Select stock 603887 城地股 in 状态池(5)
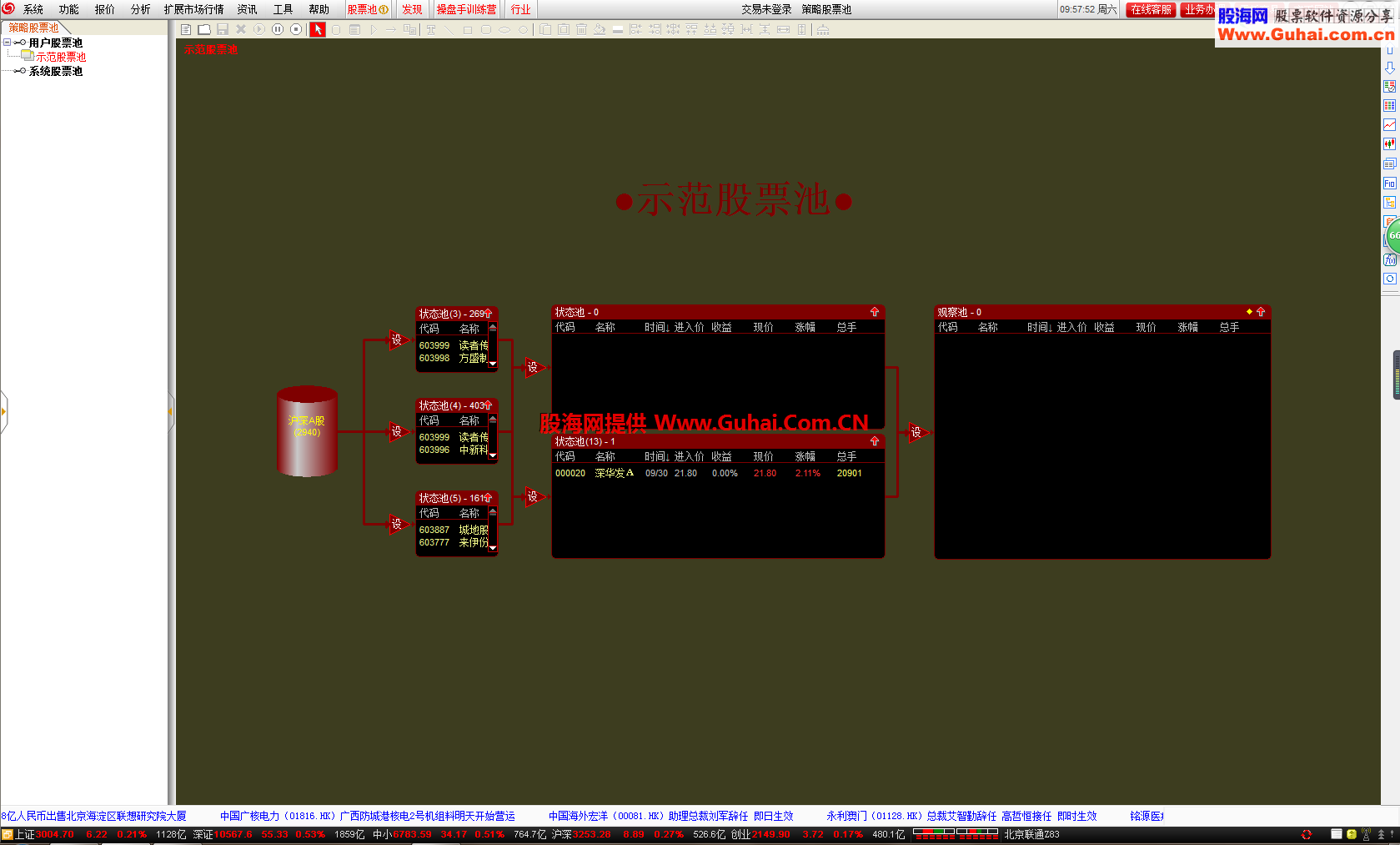 pos(453,530)
